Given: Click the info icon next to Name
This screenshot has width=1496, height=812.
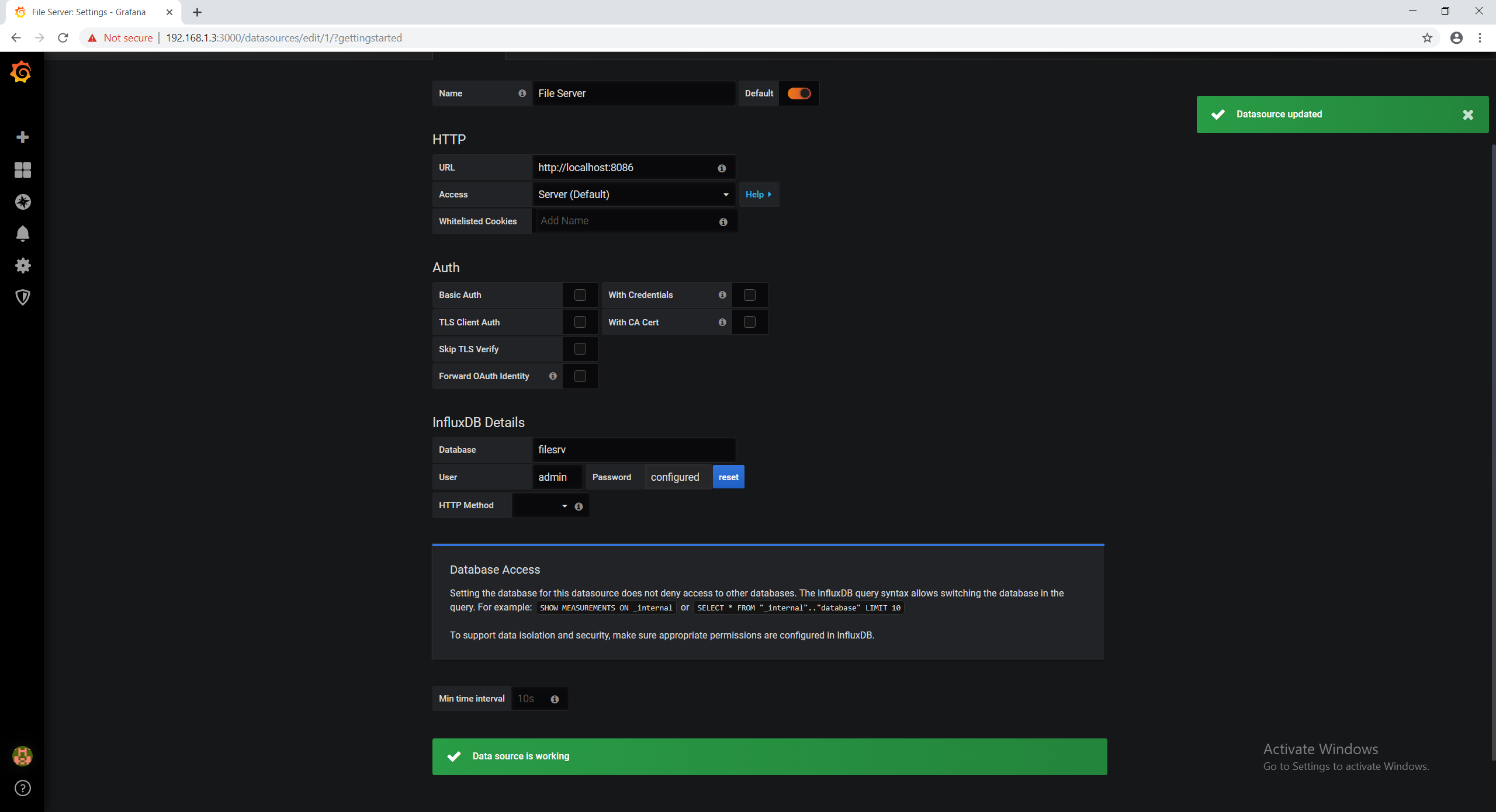Looking at the screenshot, I should coord(522,93).
